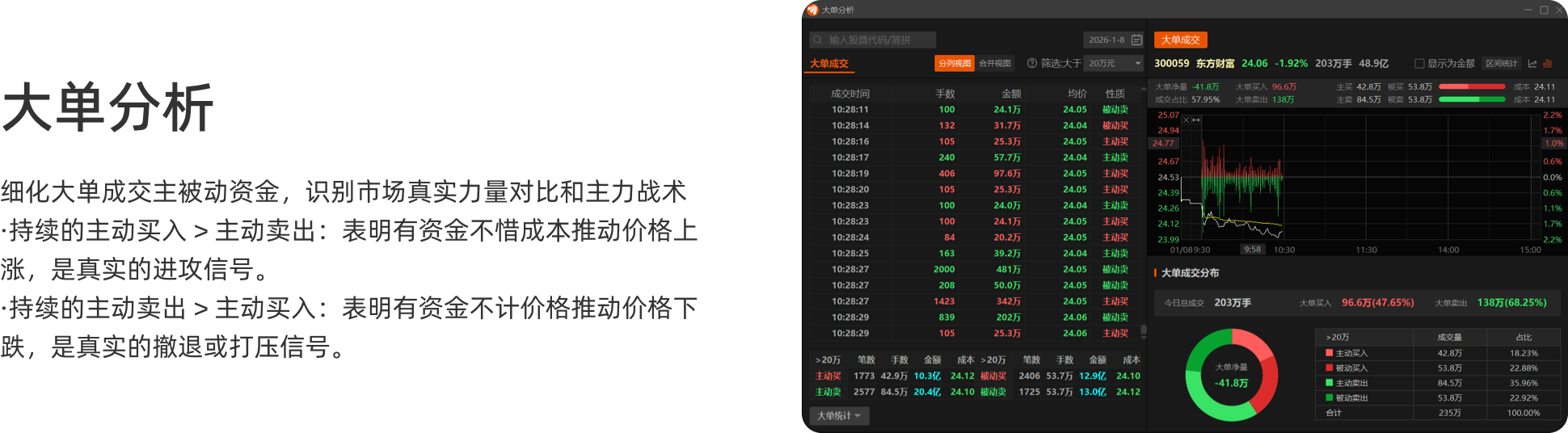The width and height of the screenshot is (1568, 433).
Task: Select the 大单成交 tab in left panel
Action: (829, 63)
